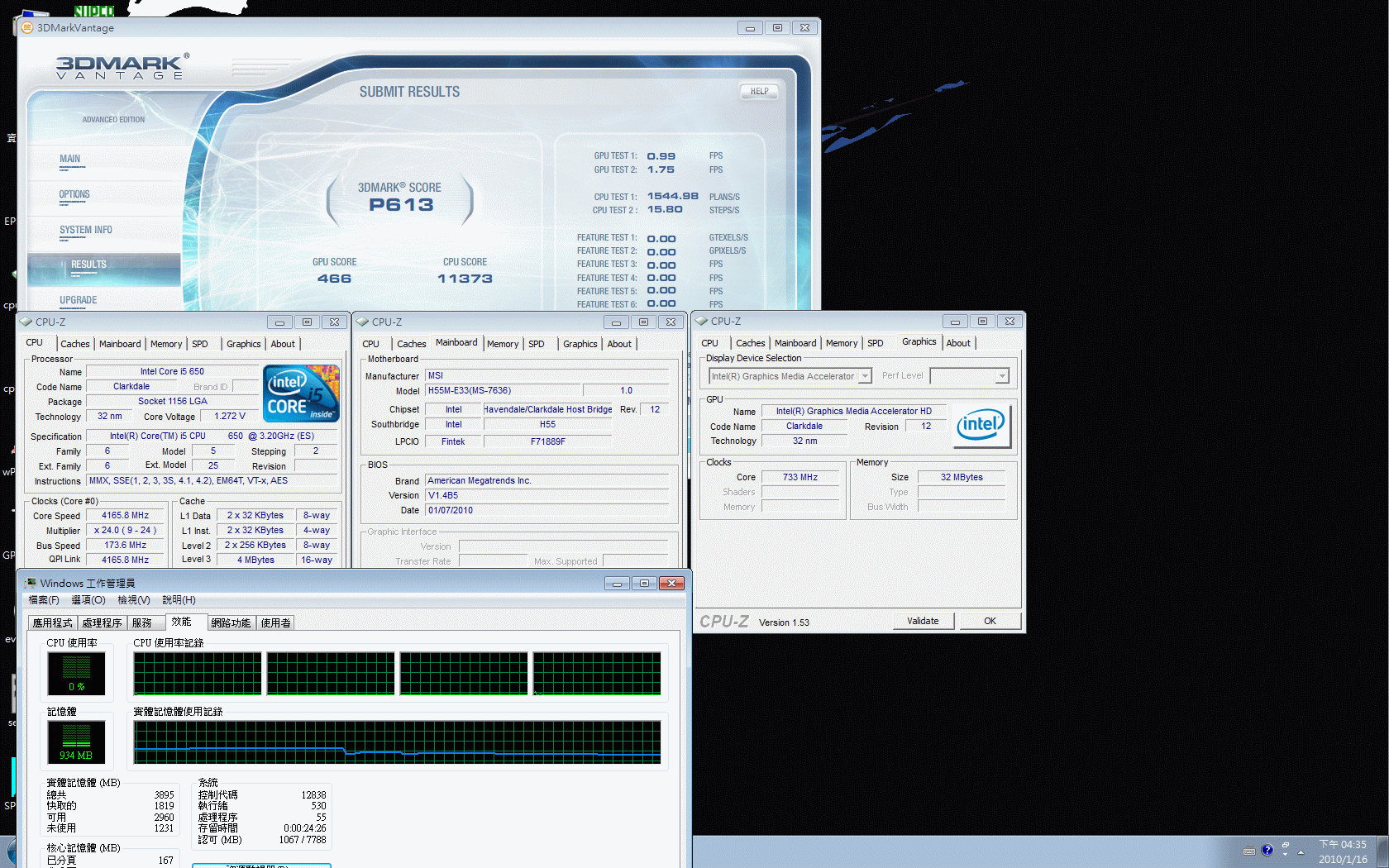Switch to SPD tab in Mainboard CPU-Z window

[537, 344]
